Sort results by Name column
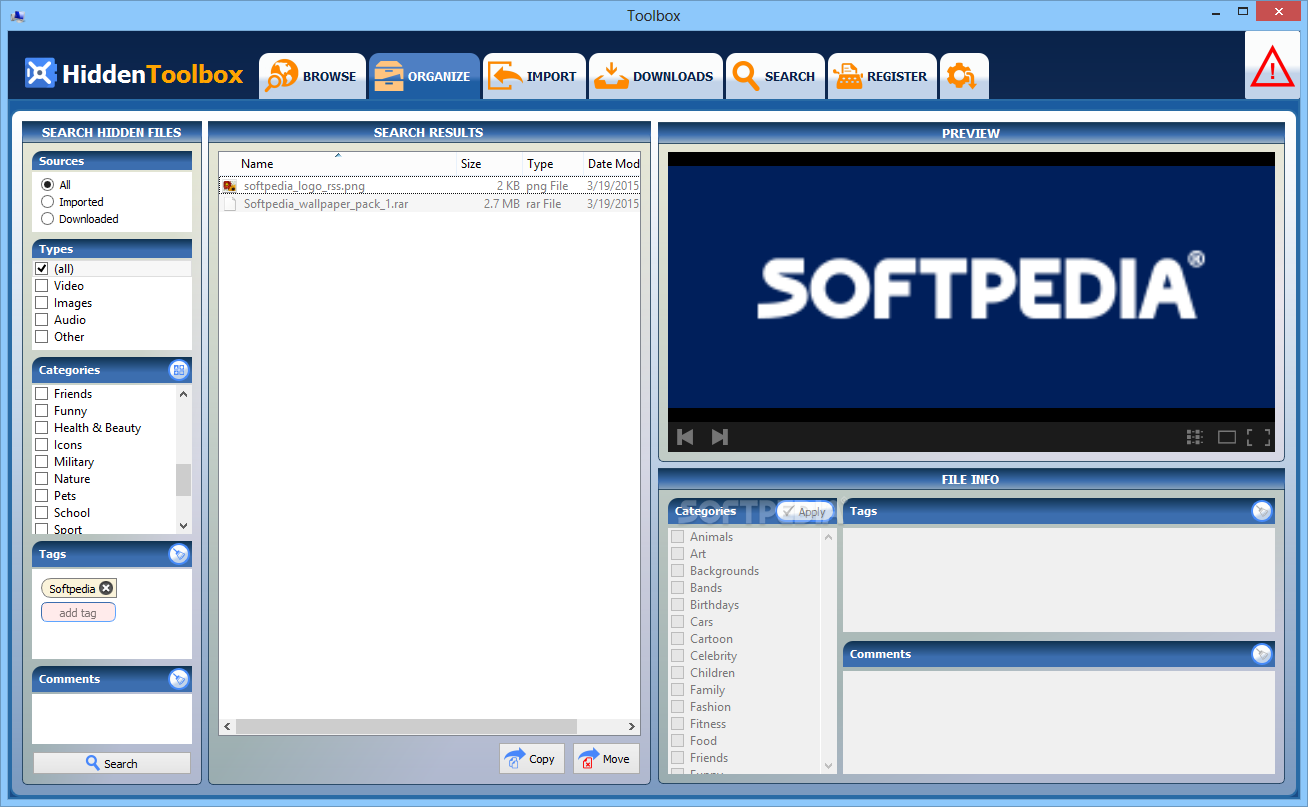1308x807 pixels. coord(338,163)
